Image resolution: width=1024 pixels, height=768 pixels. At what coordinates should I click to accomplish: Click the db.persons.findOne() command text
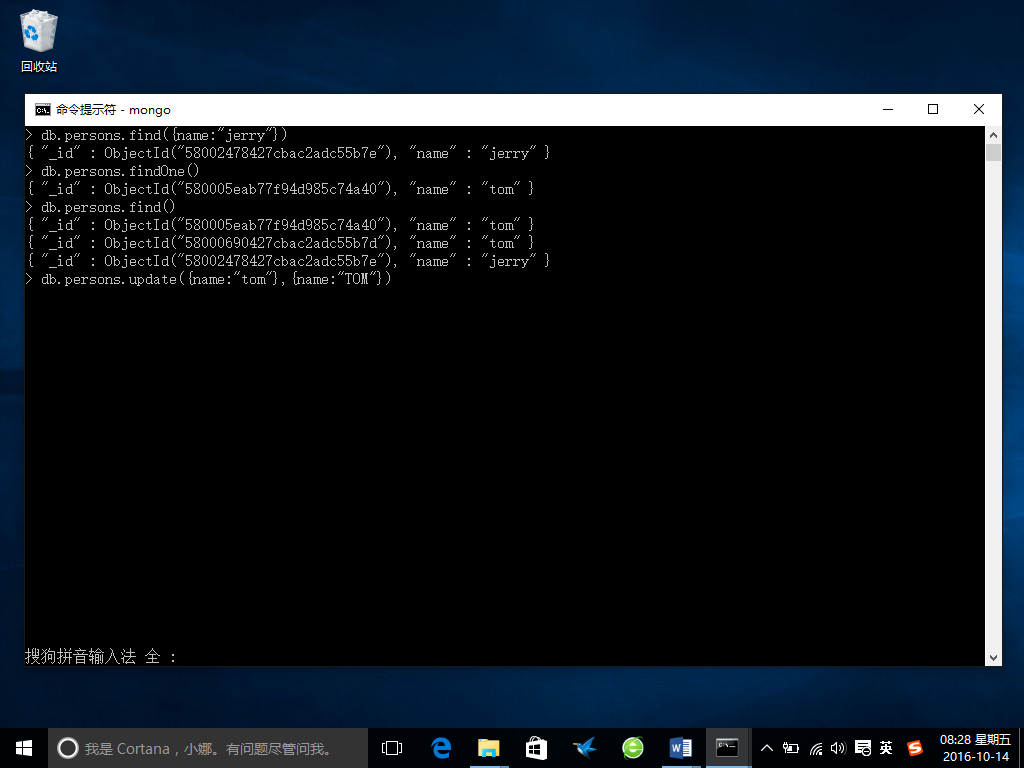click(120, 171)
